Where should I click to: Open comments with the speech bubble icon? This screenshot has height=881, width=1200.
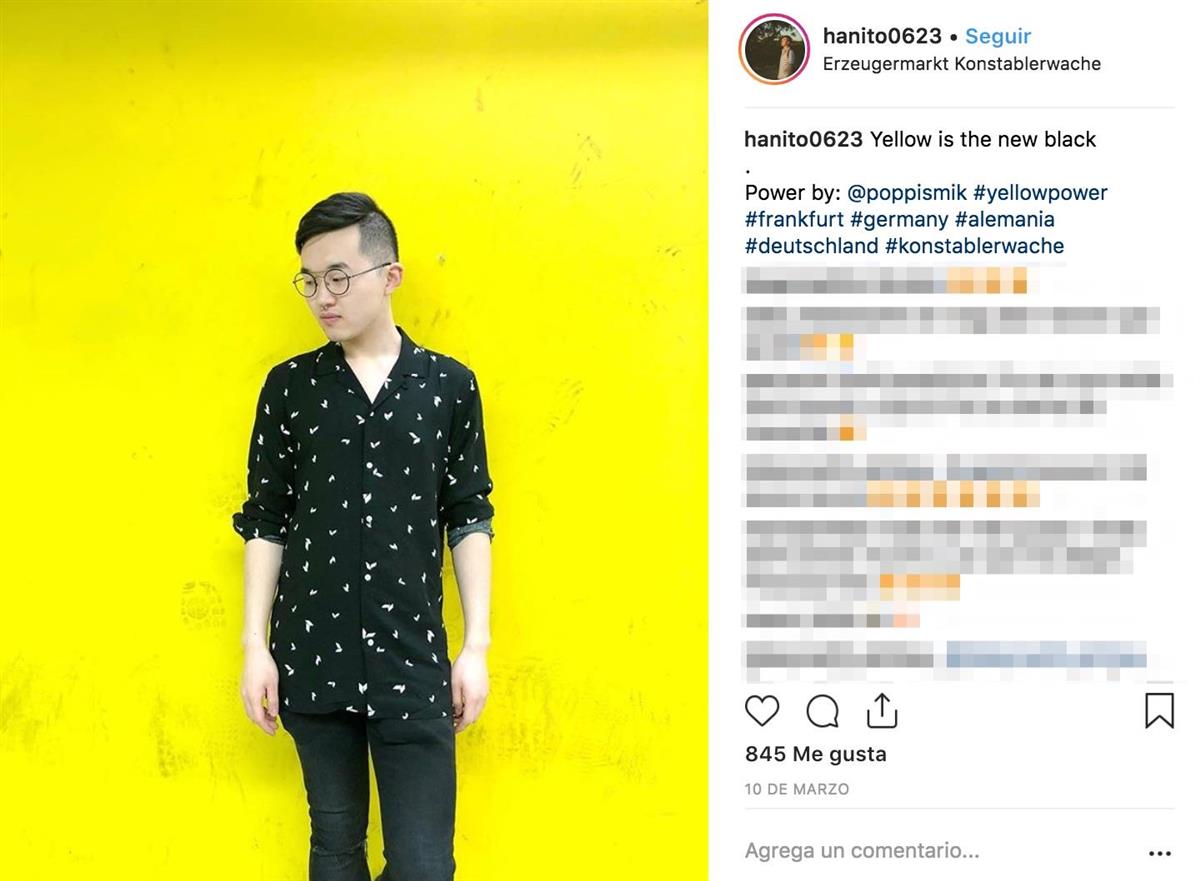tap(822, 711)
